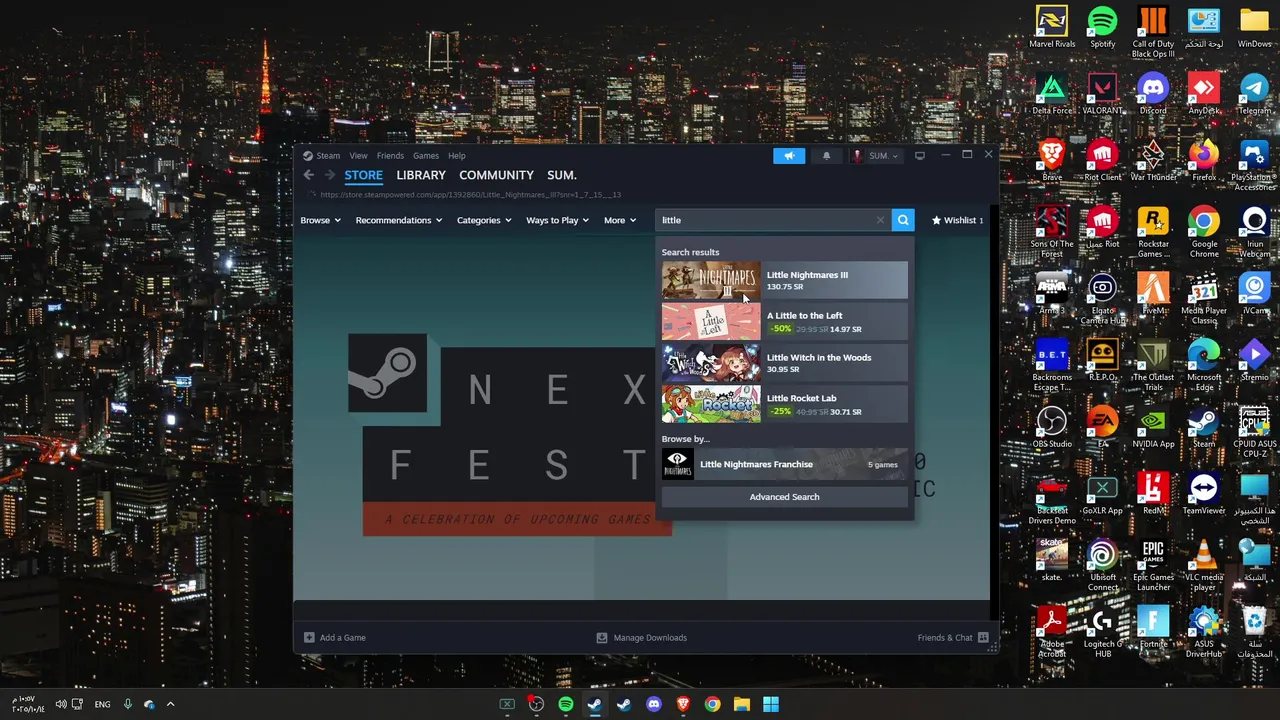1280x720 pixels.
Task: Select the Steam desktop shortcut icon
Action: click(x=1204, y=427)
